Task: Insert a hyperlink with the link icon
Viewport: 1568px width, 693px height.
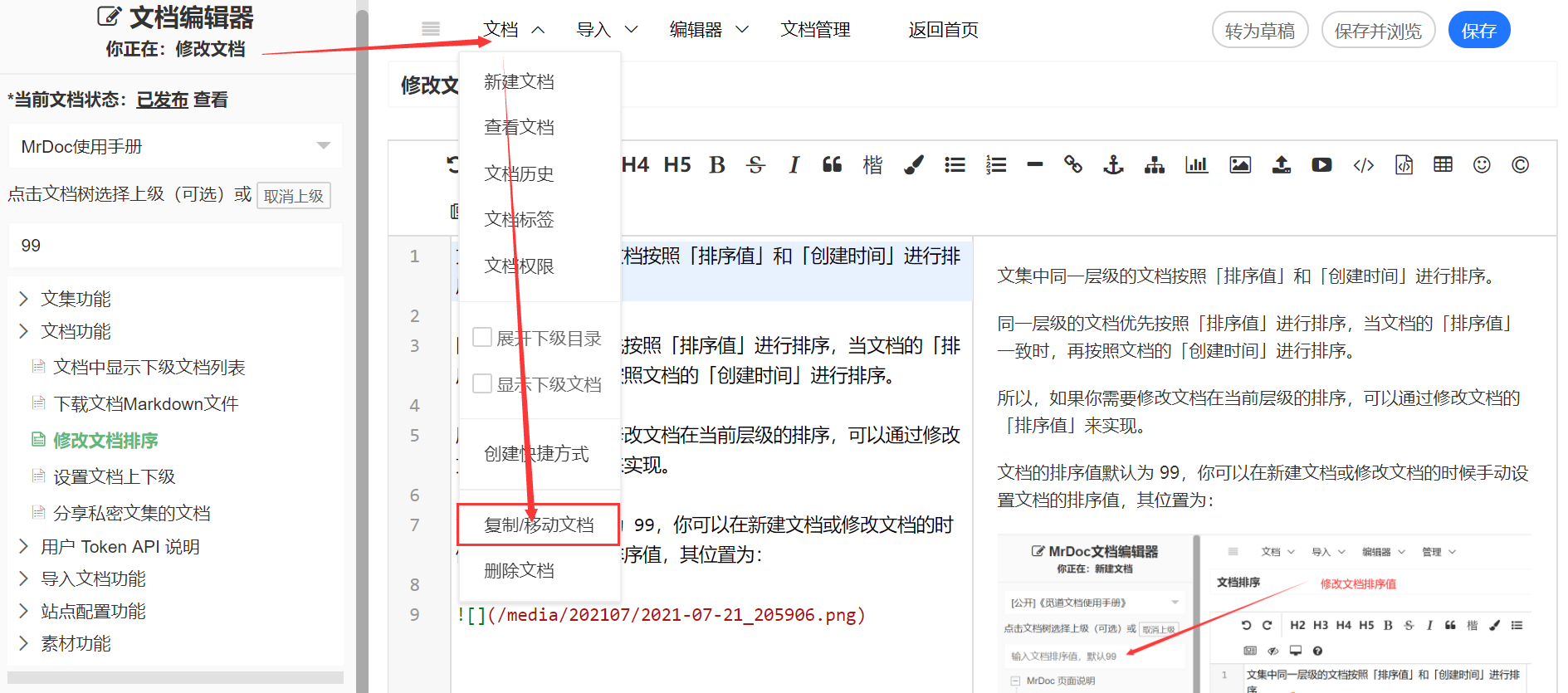Action: coord(1073,165)
